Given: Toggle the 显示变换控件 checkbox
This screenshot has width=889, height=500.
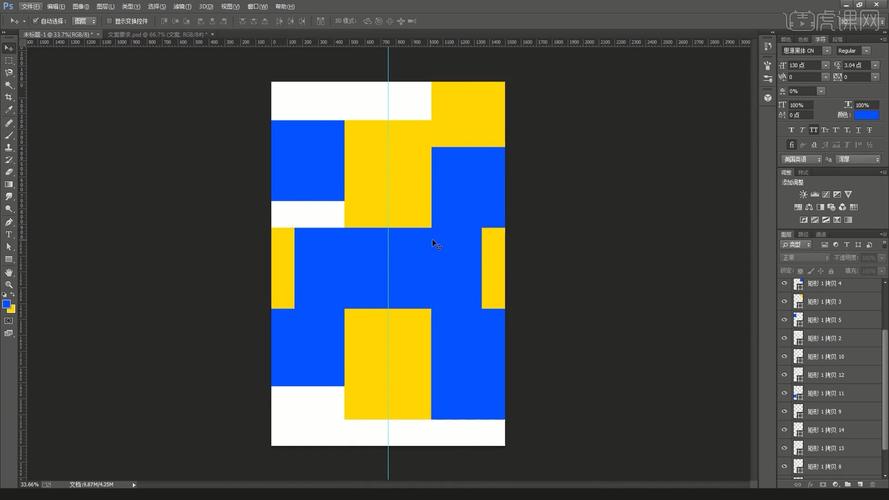Looking at the screenshot, I should [109, 20].
